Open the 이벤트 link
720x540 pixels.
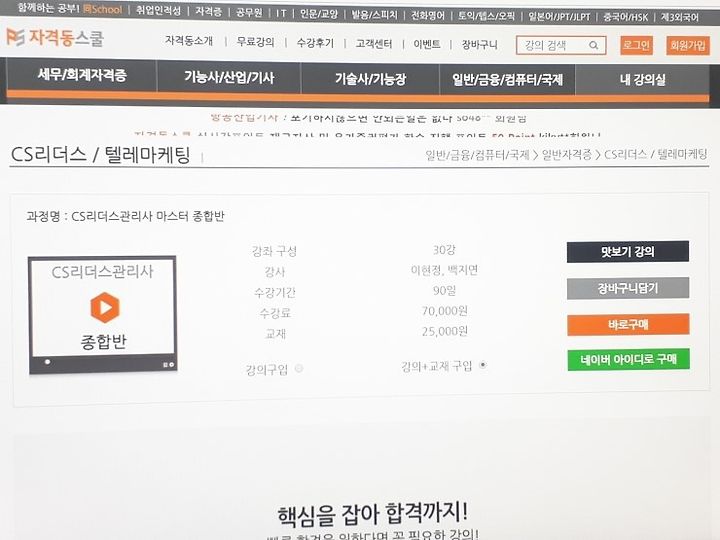[427, 44]
